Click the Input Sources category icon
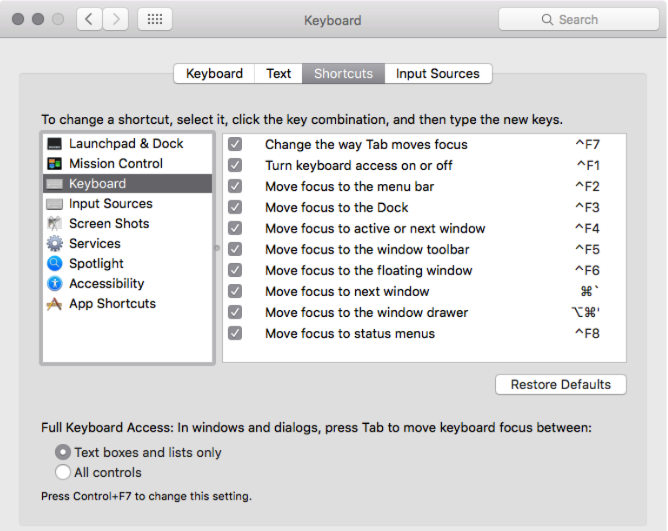Viewport: 668px width, 531px height. coord(55,204)
